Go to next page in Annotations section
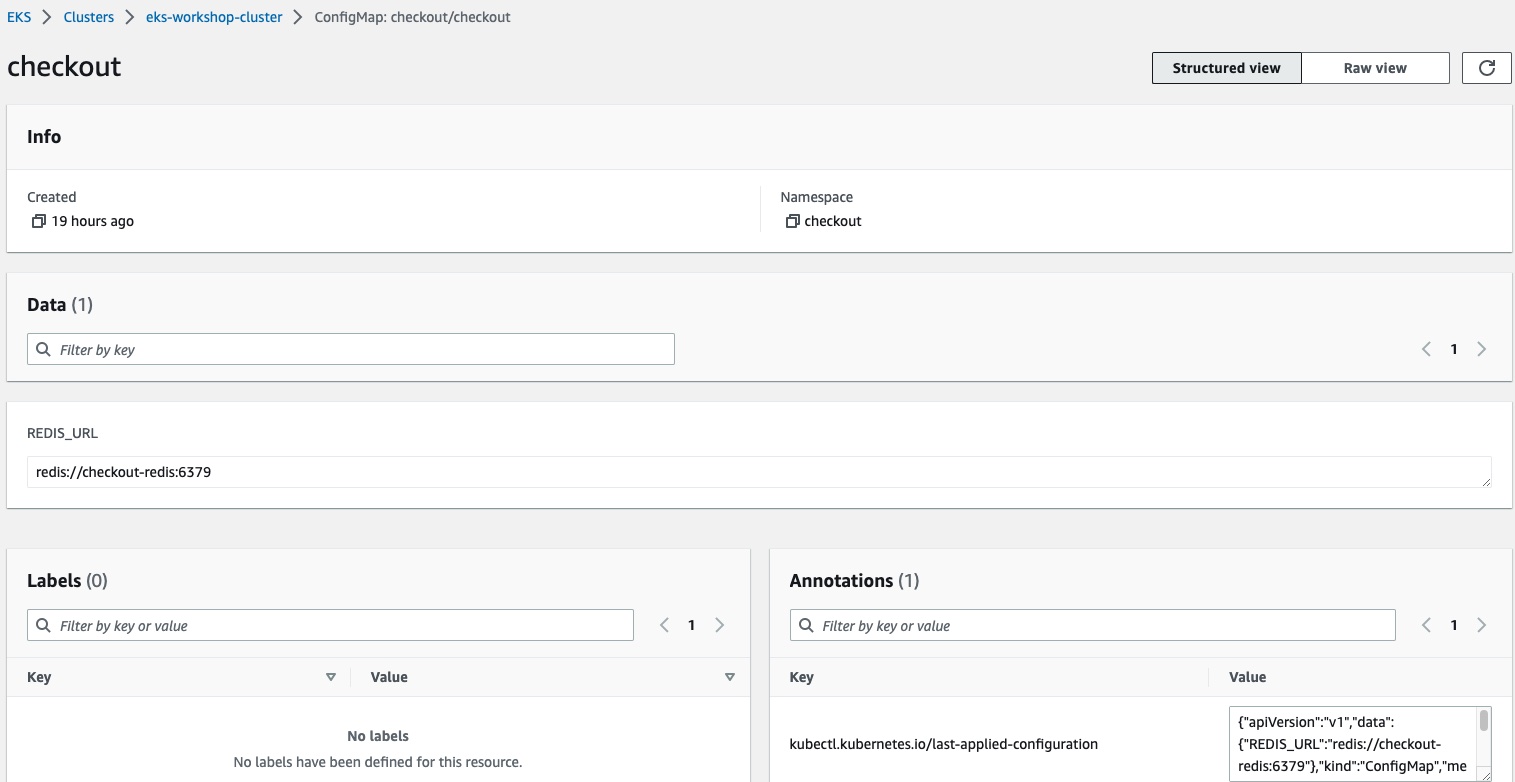 tap(1481, 625)
